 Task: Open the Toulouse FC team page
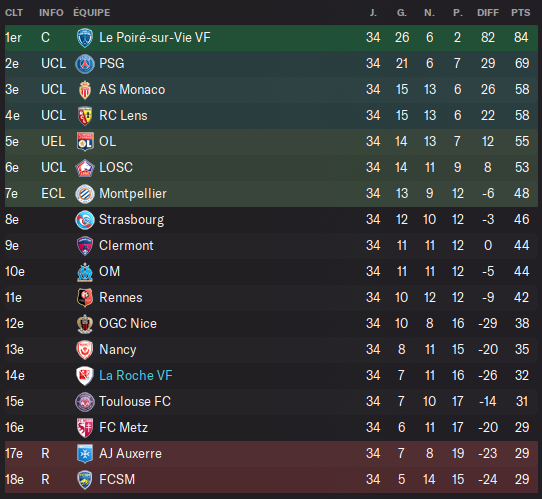(135, 402)
